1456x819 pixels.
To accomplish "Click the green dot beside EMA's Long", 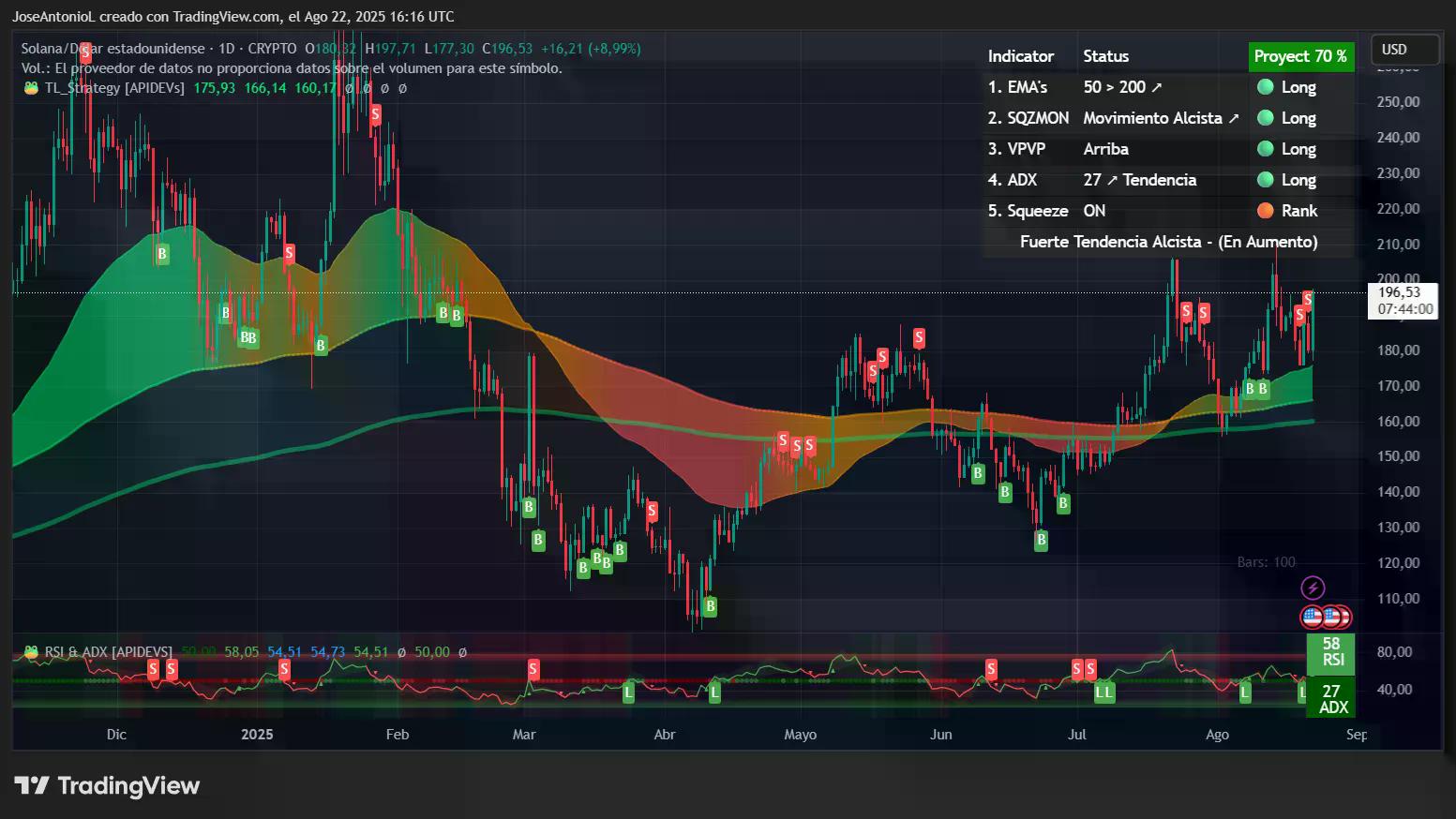I will point(1265,87).
